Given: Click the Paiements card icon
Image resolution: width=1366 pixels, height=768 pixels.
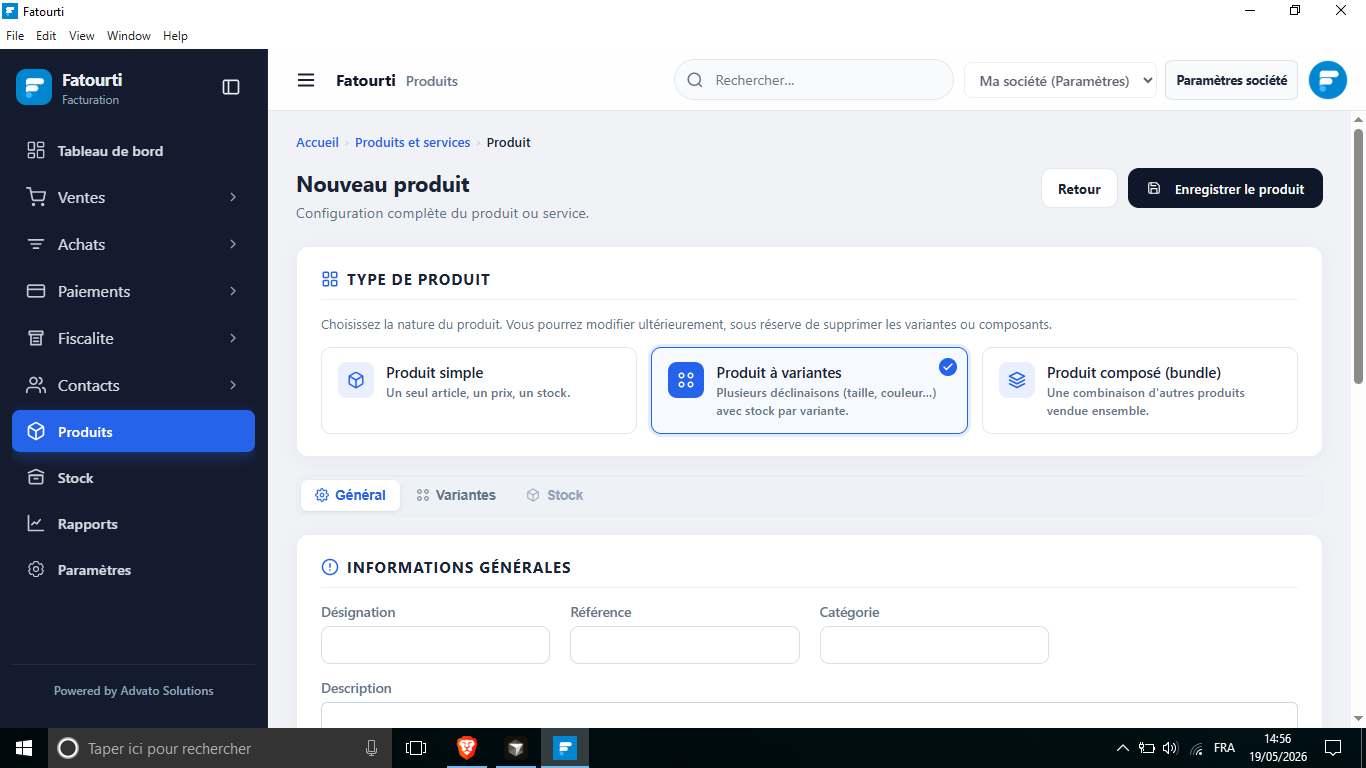Looking at the screenshot, I should point(36,291).
